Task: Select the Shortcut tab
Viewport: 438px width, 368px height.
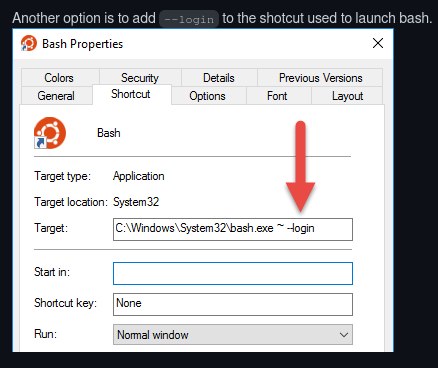Action: [131, 94]
